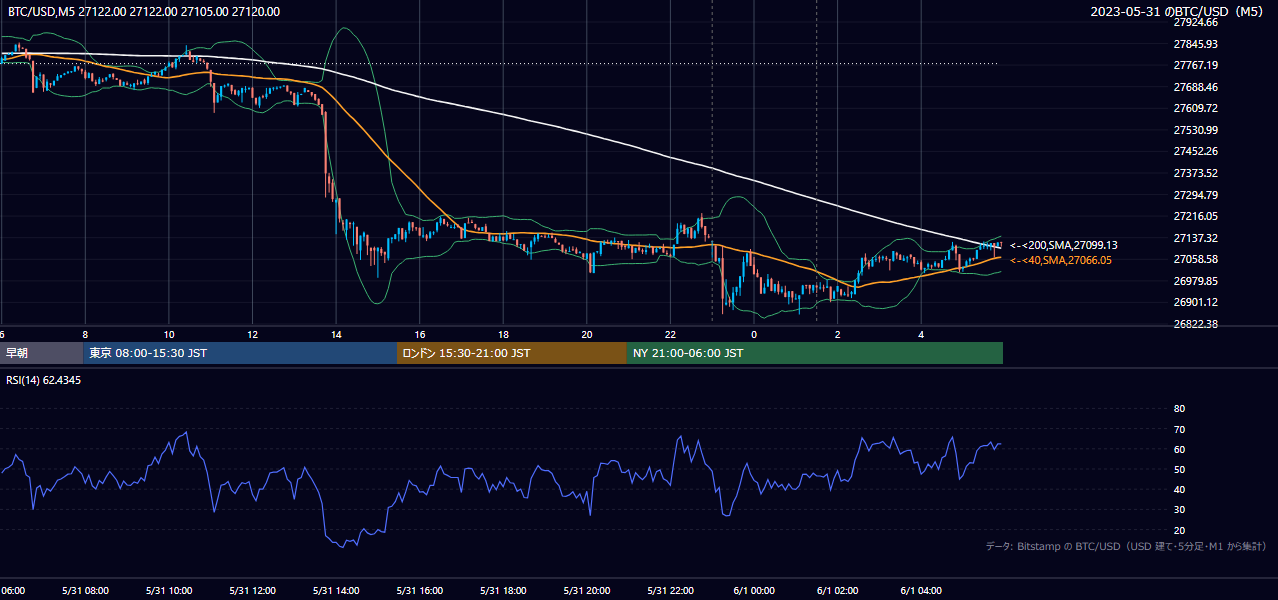Click time label 5/31 16:00
Image resolution: width=1278 pixels, height=600 pixels.
click(x=420, y=591)
